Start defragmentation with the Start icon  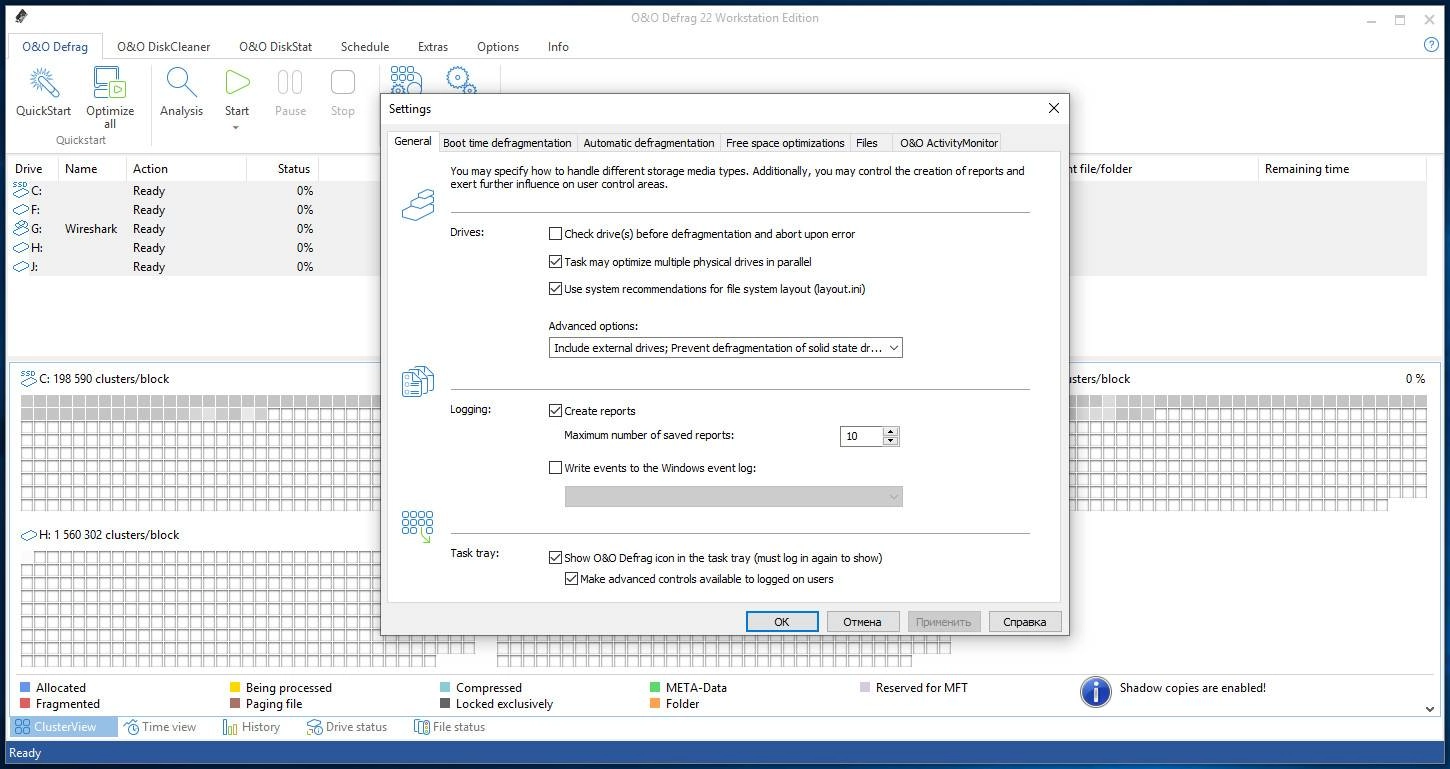[x=237, y=83]
